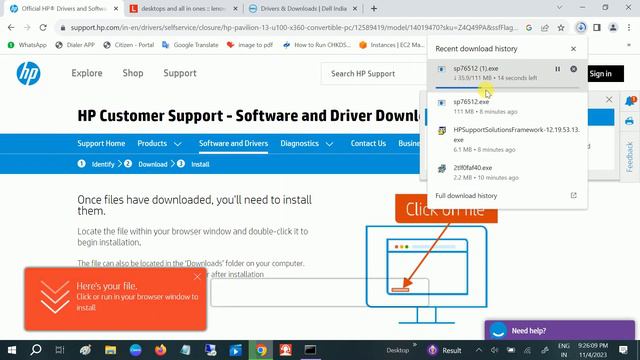
Task: Open the Dialer APP bookmark
Action: (75, 45)
